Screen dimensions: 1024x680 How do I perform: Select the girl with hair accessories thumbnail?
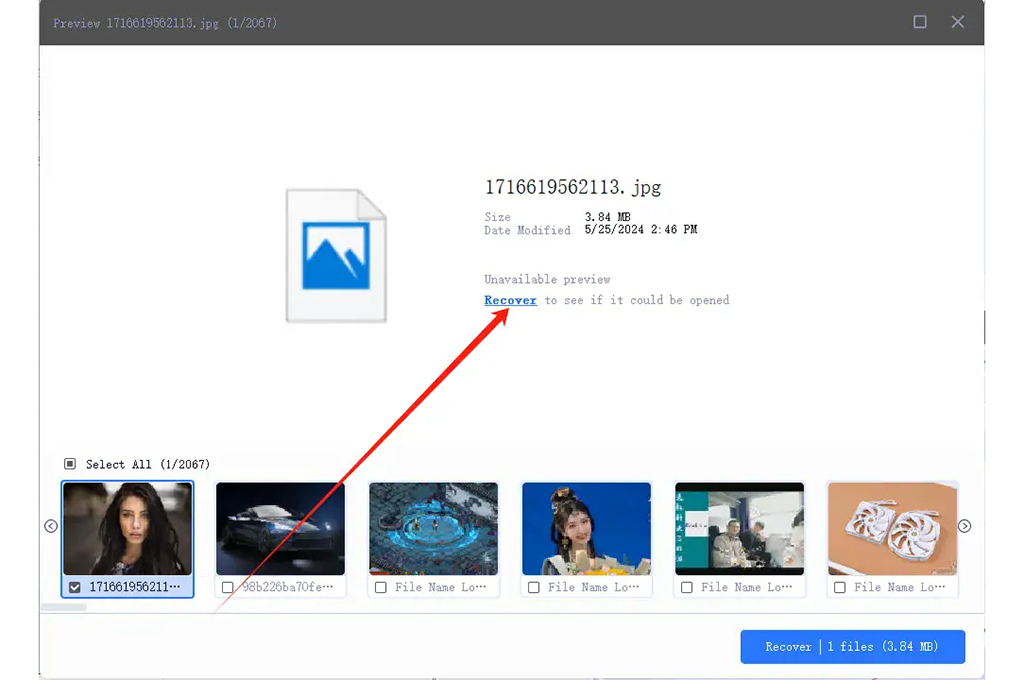[586, 528]
